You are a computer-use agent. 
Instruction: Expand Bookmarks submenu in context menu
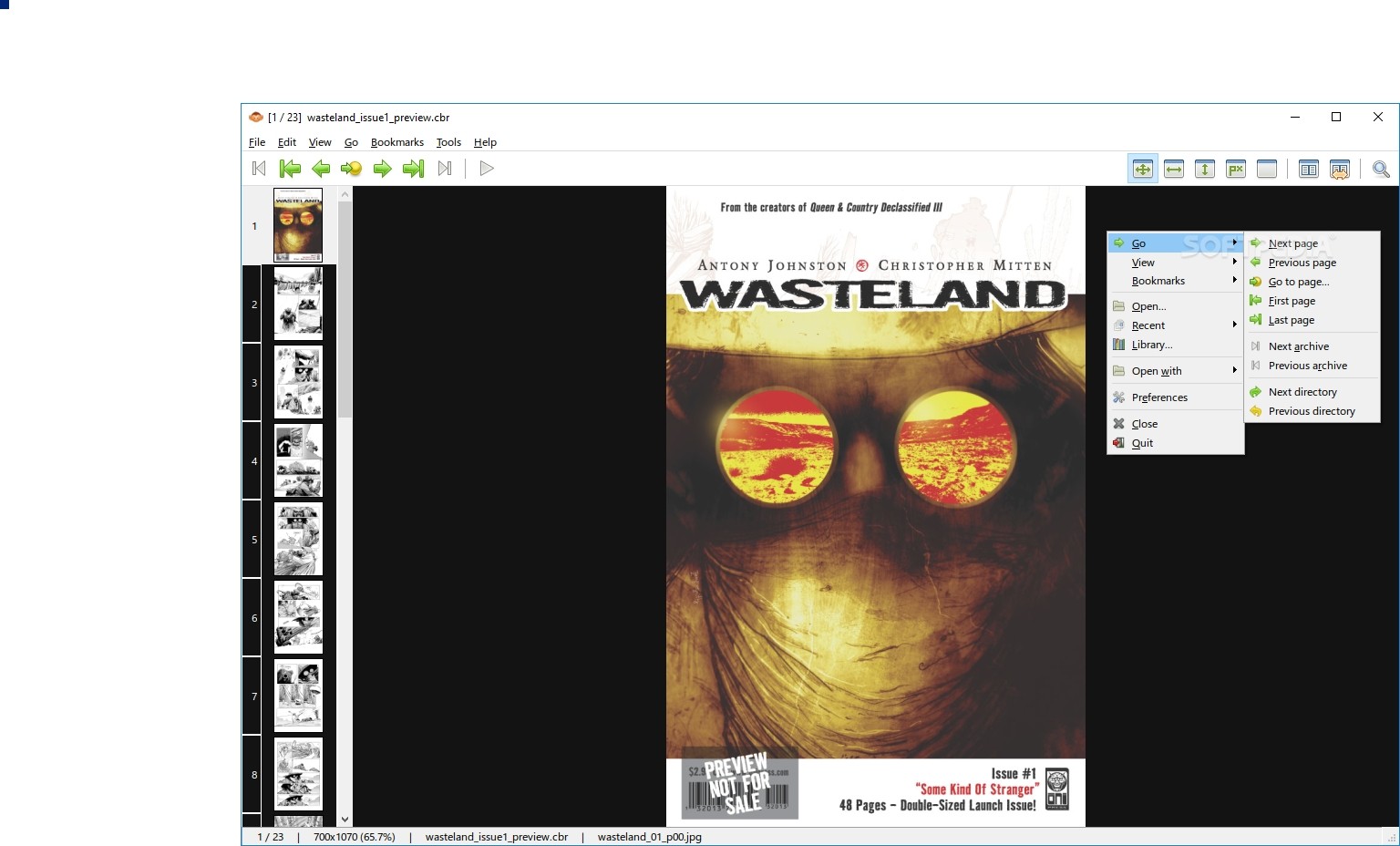1176,281
